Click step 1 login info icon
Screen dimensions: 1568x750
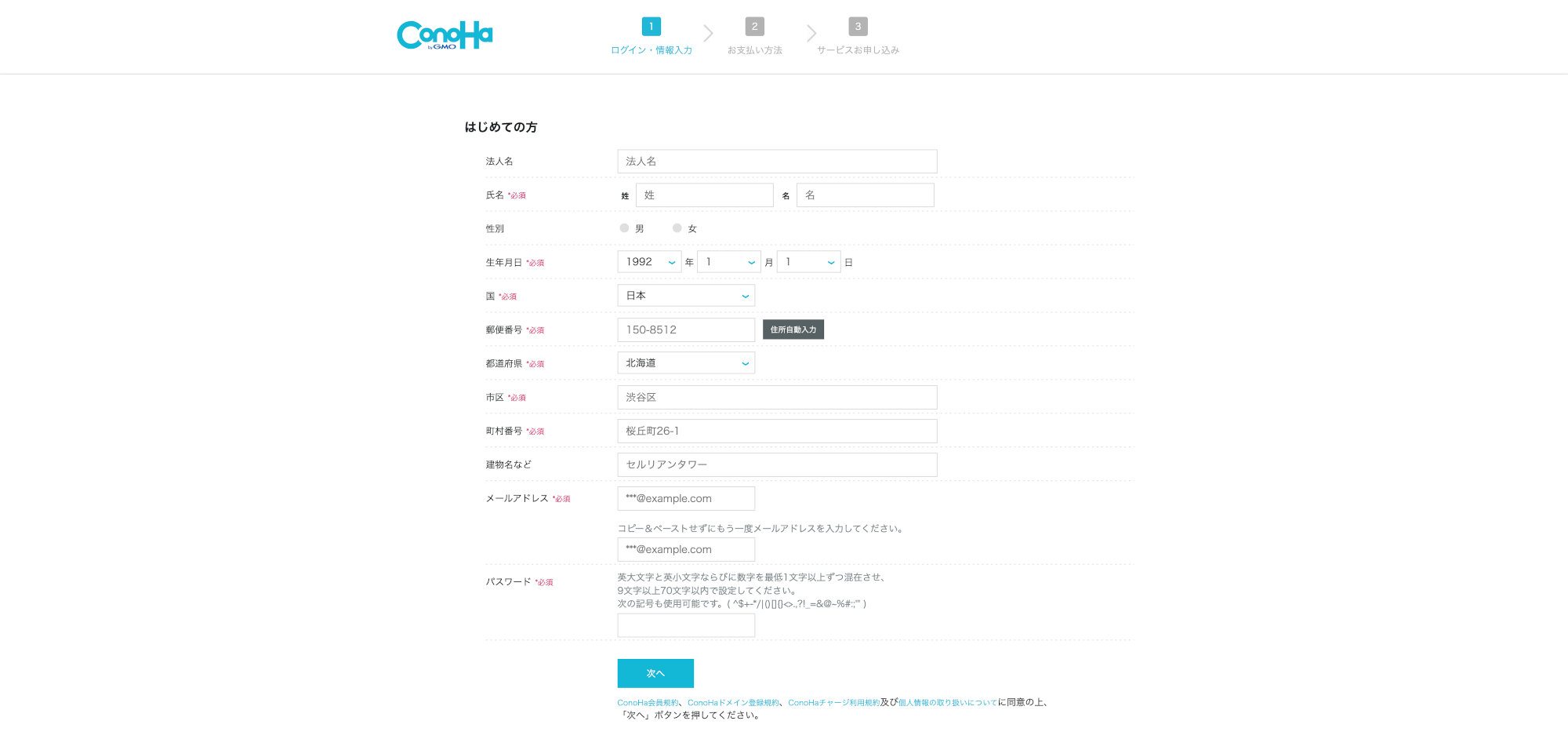point(651,27)
